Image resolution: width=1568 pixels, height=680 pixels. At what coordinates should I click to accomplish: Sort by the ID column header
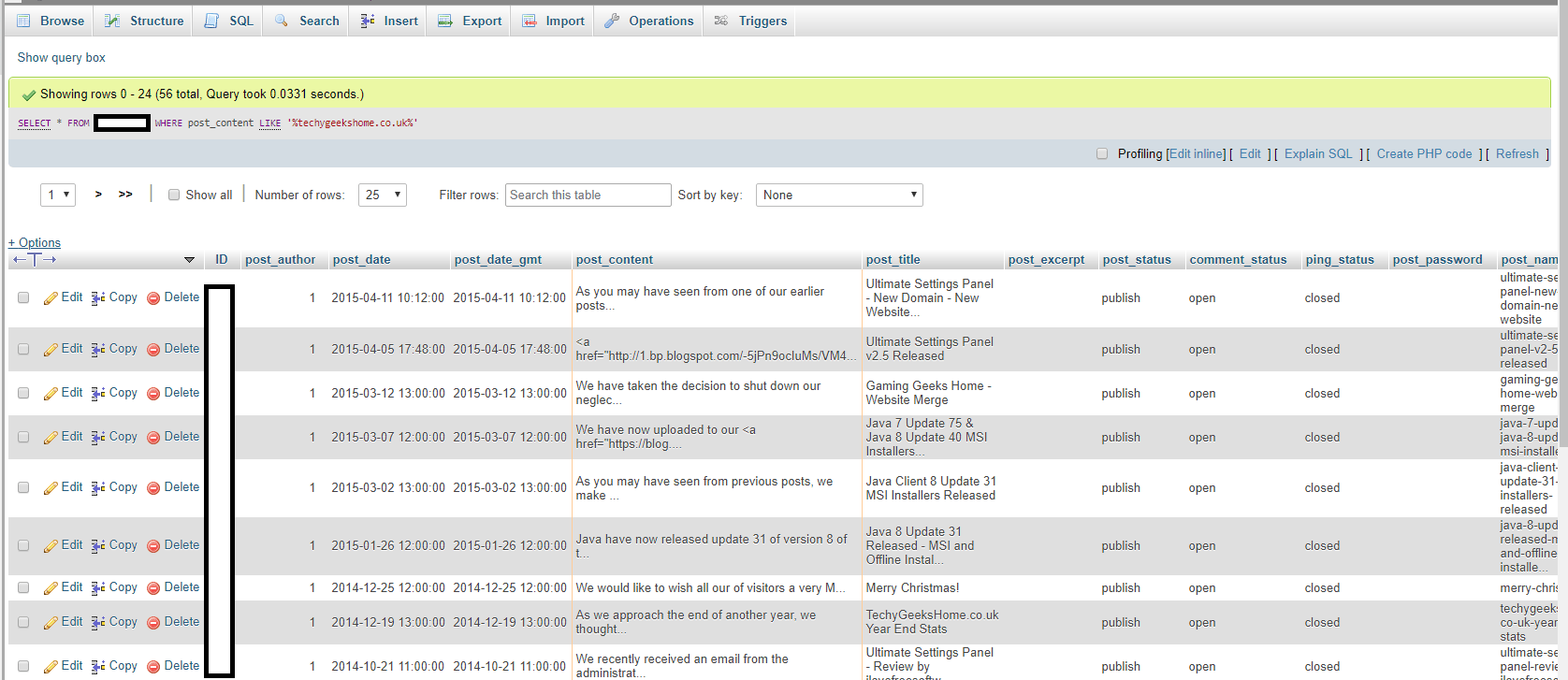coord(222,260)
